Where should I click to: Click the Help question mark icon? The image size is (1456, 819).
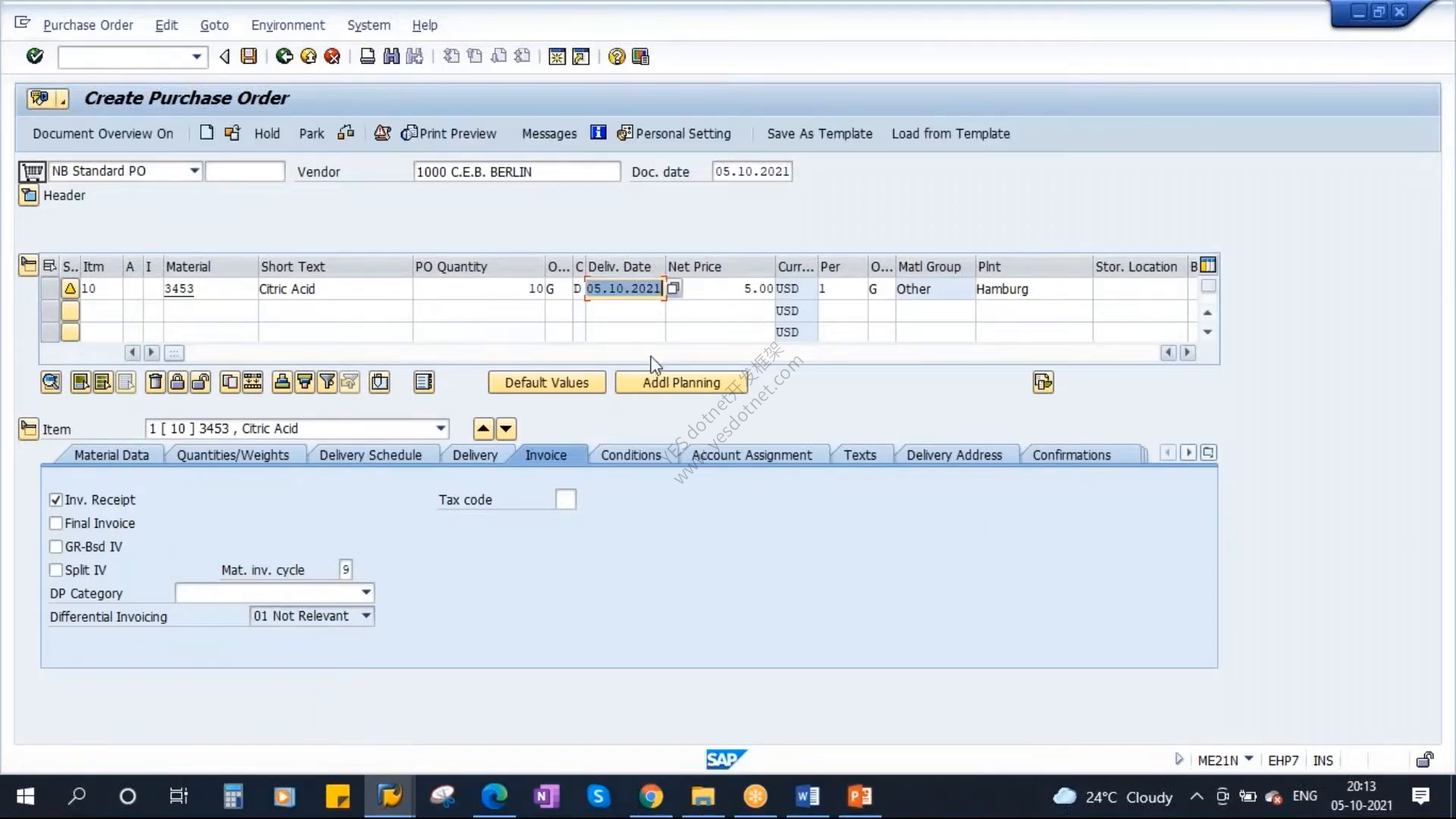pos(617,57)
